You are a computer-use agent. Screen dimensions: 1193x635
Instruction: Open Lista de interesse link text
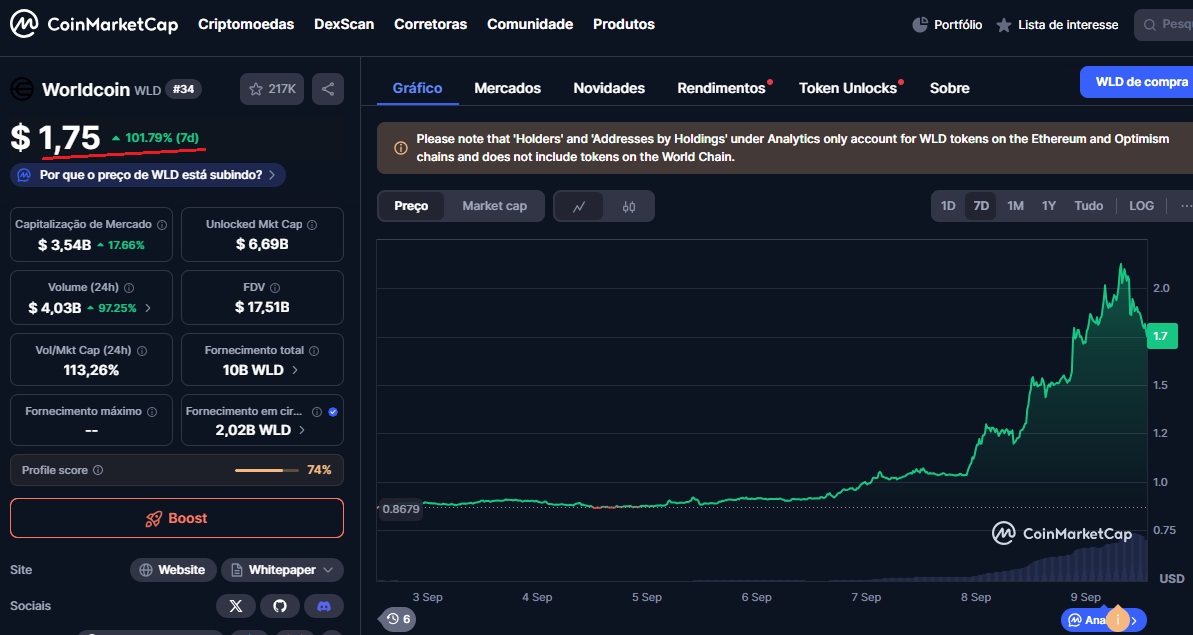[1067, 25]
